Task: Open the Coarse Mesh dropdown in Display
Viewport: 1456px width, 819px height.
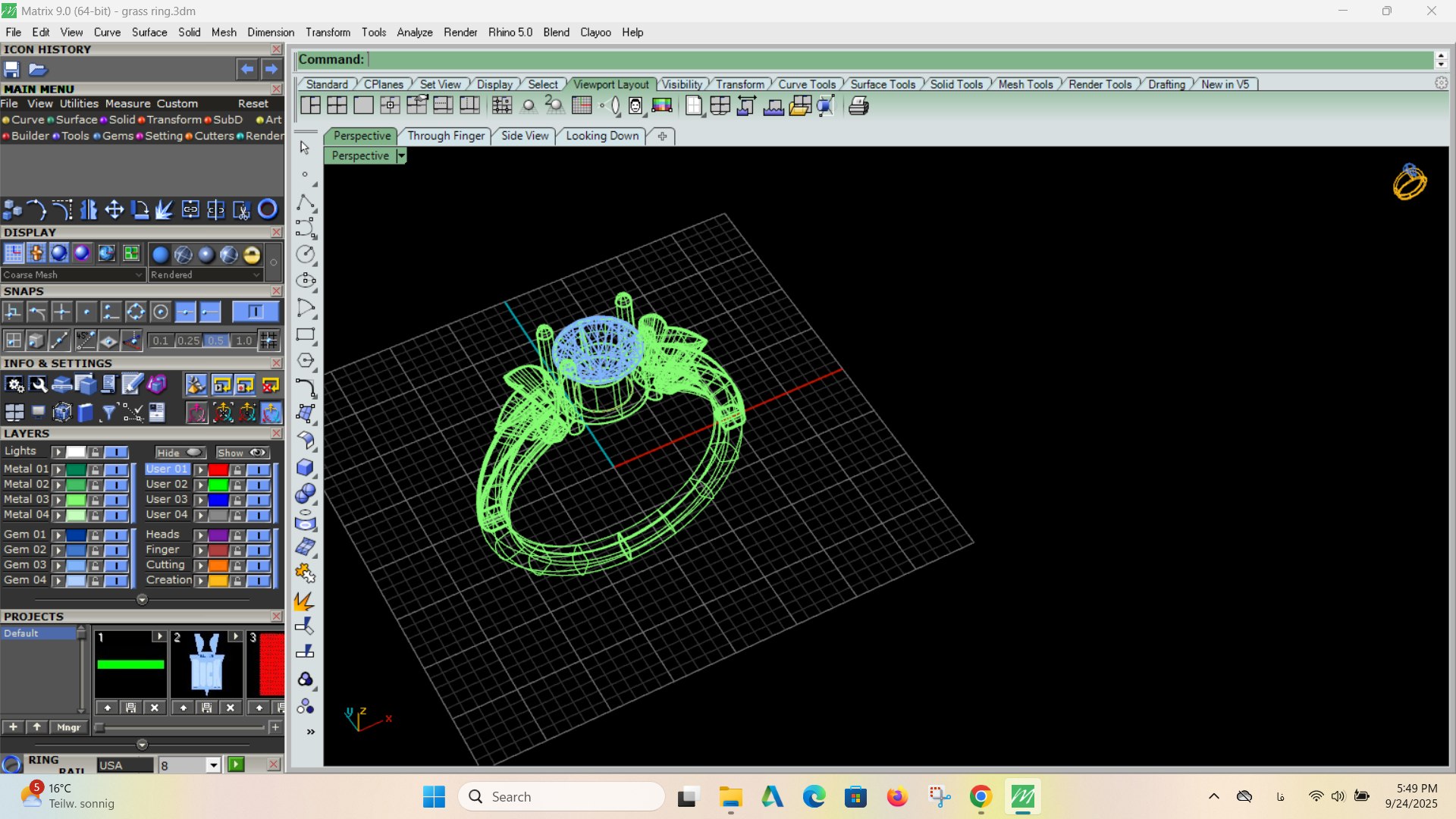Action: [x=73, y=275]
